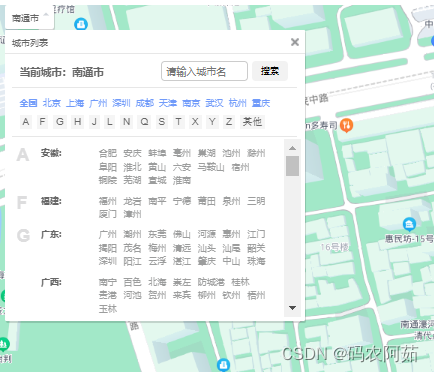Pick 合肥 under 安徽
Viewport: 434px width, 372px height.
tap(108, 153)
